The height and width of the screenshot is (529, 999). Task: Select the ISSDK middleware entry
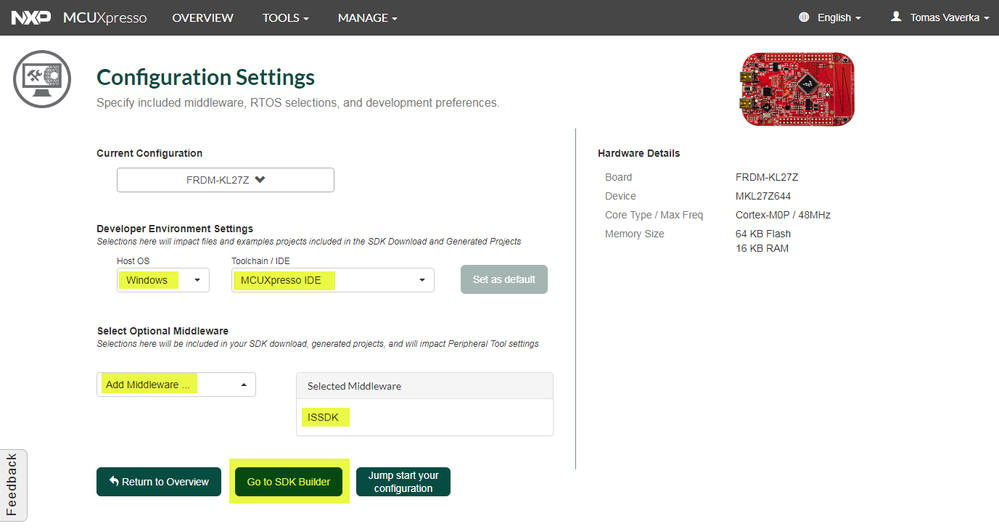click(x=323, y=417)
